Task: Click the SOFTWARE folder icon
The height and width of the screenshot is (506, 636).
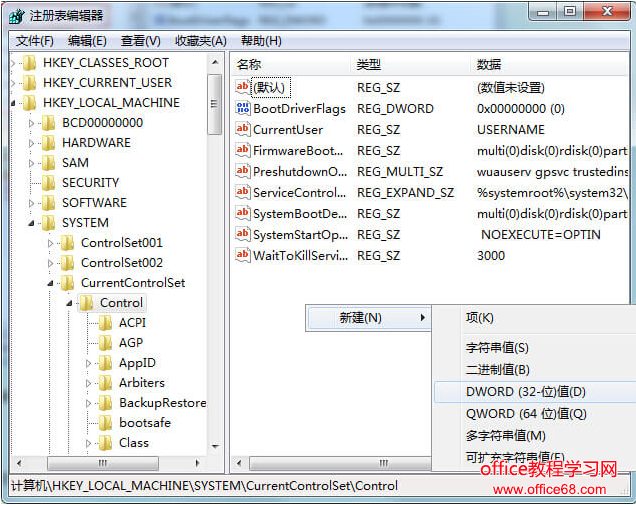Action: pyautogui.click(x=49, y=203)
